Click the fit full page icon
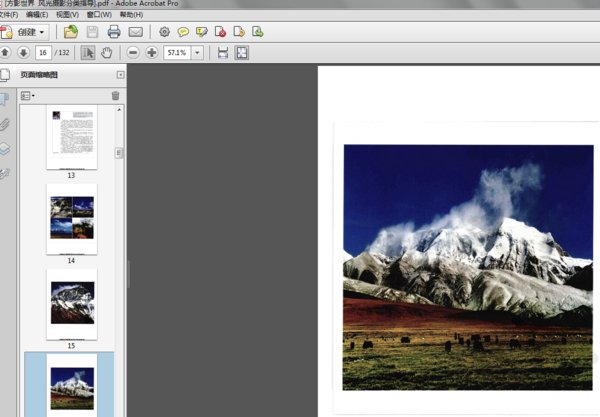Viewport: 600px width, 417px height. [242, 53]
